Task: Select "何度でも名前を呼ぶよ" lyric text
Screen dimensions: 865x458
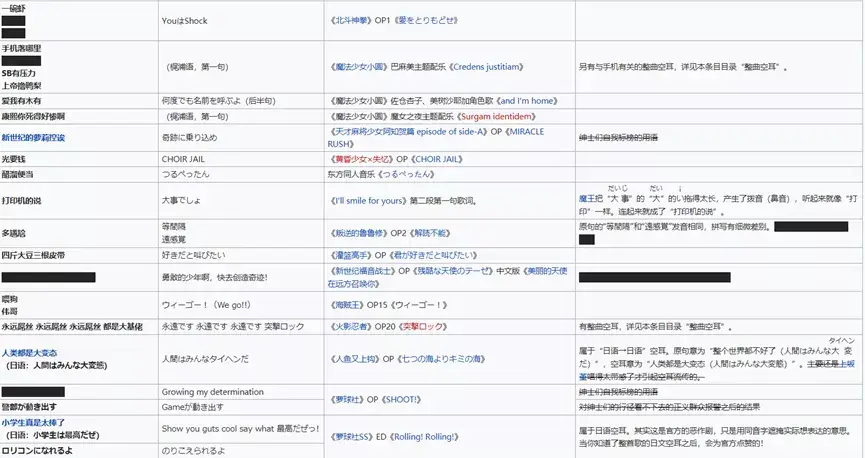Action: pos(202,101)
